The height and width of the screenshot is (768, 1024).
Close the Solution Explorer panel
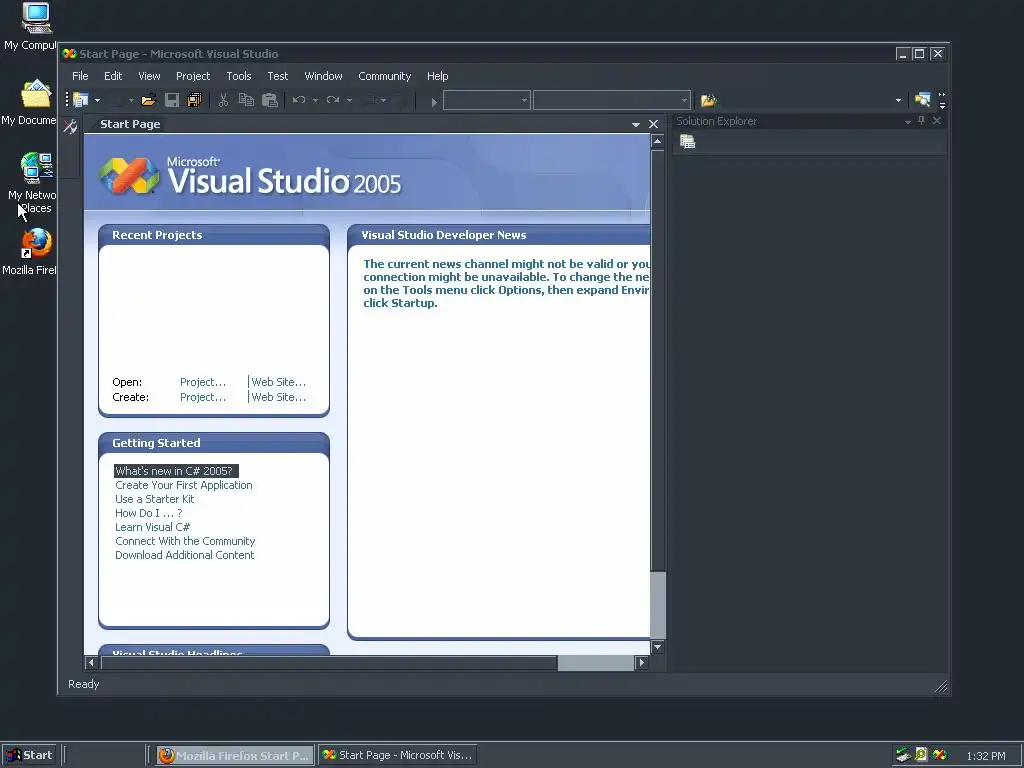click(x=936, y=121)
